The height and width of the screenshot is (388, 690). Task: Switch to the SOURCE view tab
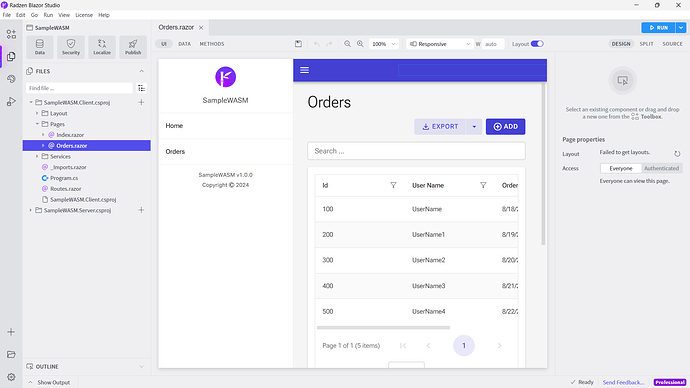(x=672, y=44)
